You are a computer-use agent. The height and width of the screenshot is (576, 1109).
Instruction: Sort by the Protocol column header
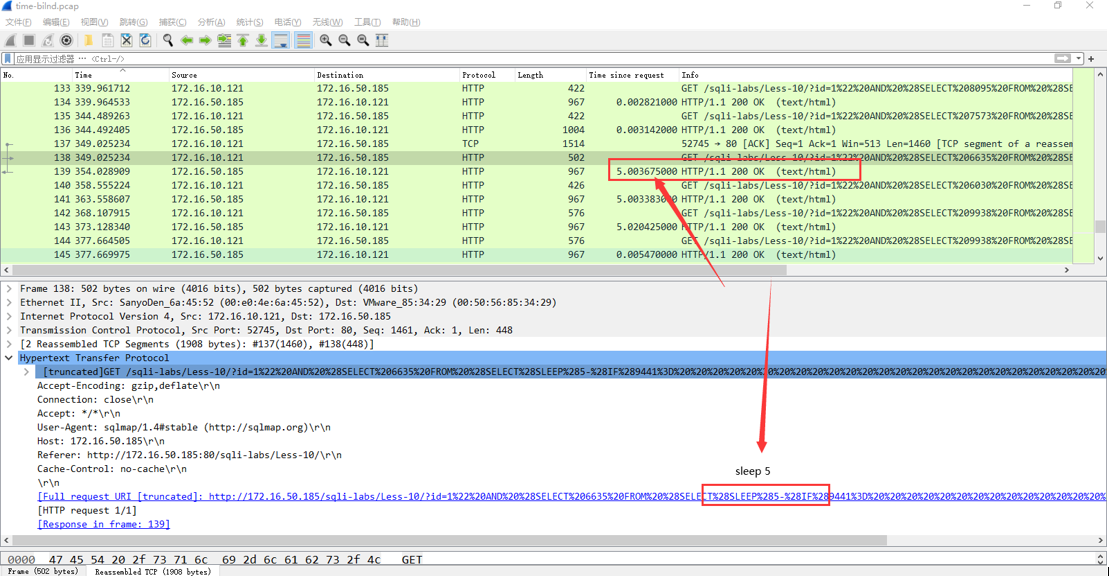click(486, 75)
